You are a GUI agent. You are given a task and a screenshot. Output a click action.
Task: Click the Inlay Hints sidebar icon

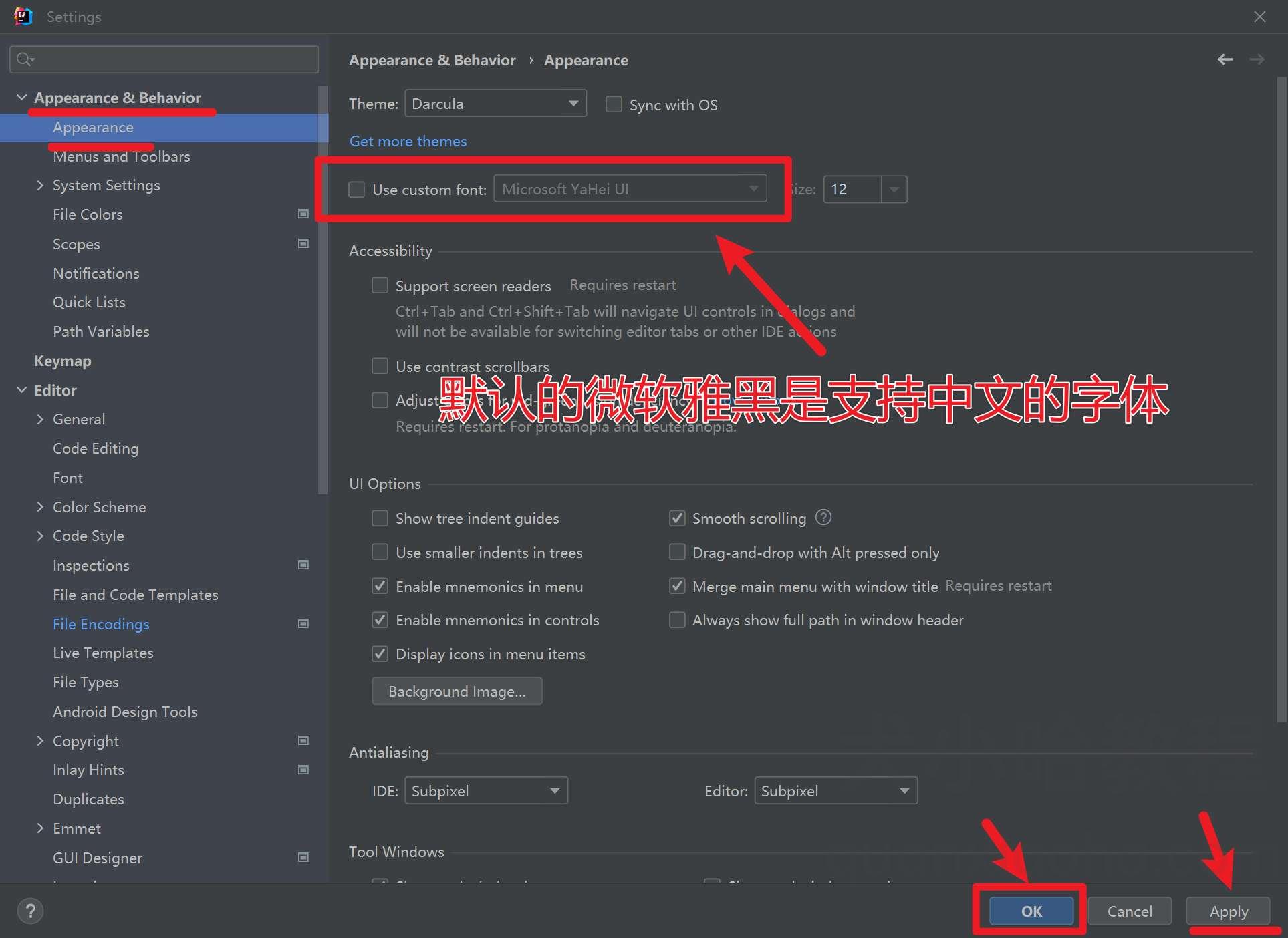[304, 769]
